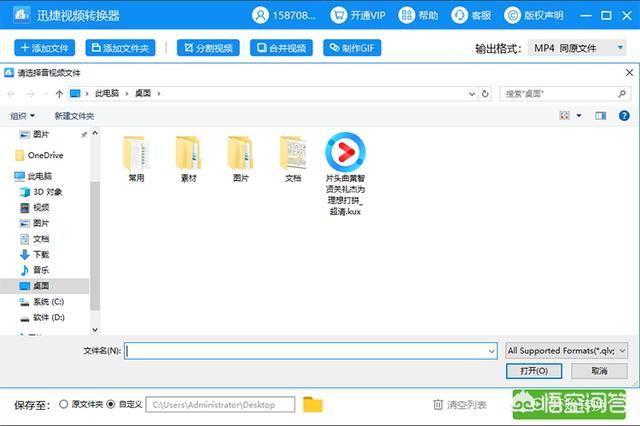Click the 添加文件 button
This screenshot has height=426, width=640.
coord(44,48)
